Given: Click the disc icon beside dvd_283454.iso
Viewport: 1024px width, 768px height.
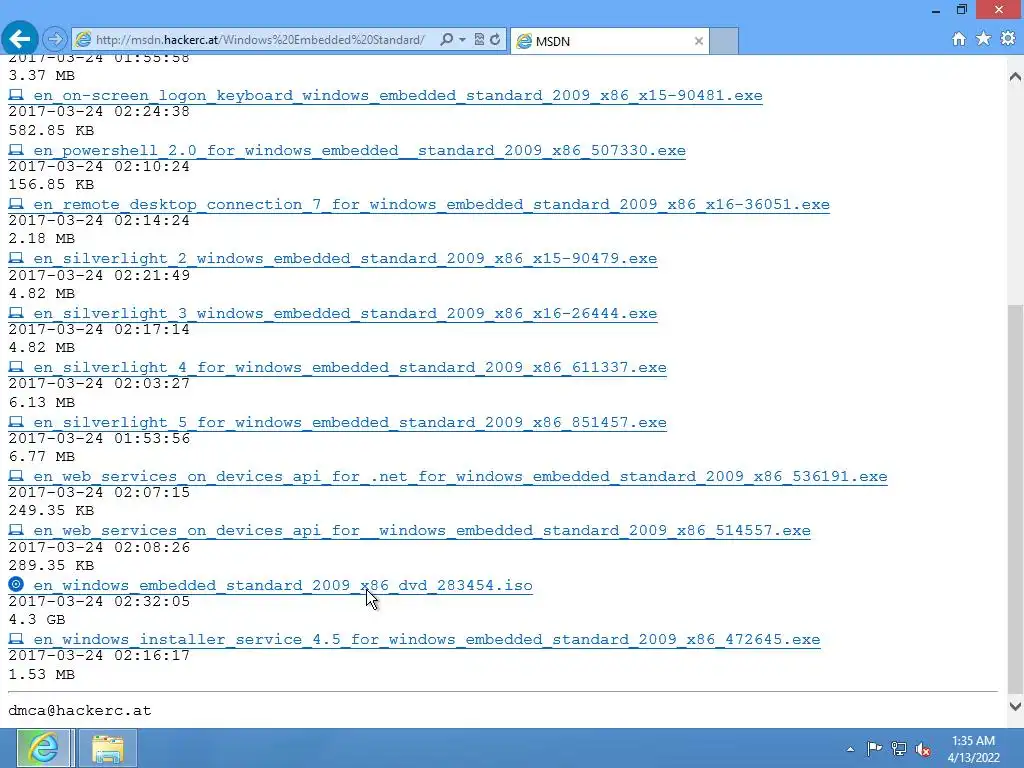Looking at the screenshot, I should click(16, 584).
